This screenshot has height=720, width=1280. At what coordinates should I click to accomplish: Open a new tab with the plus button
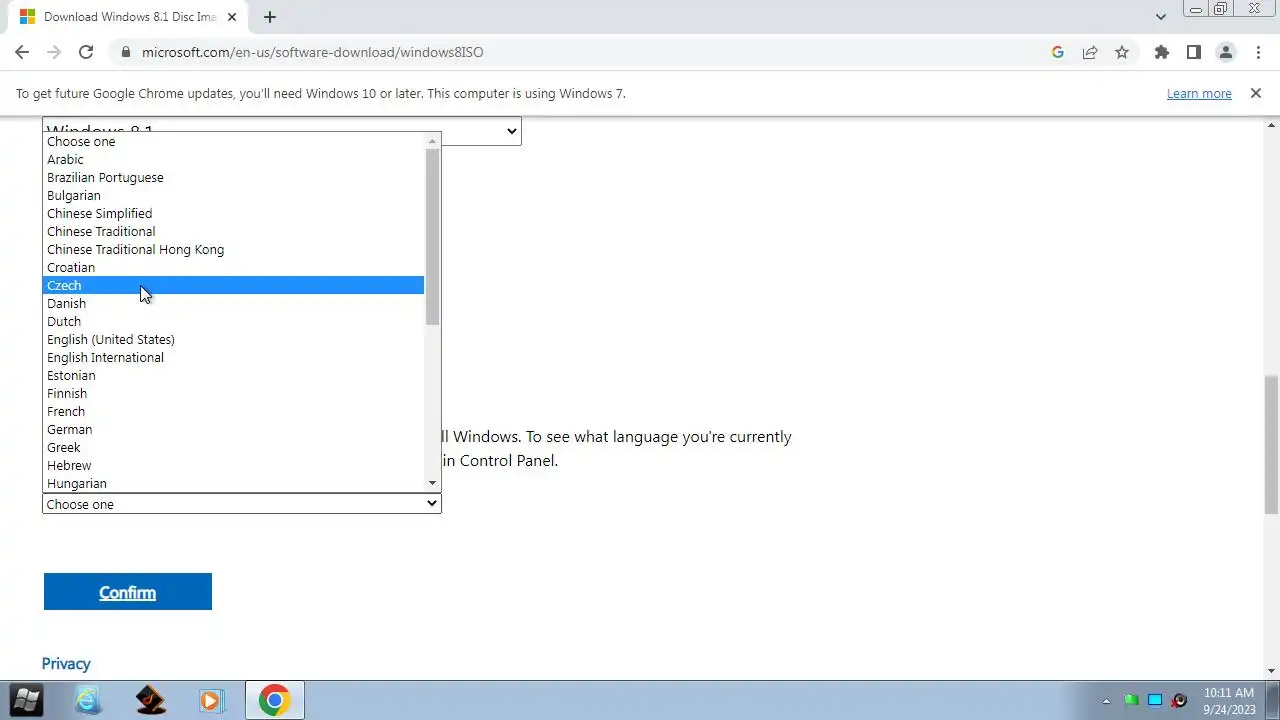click(270, 17)
